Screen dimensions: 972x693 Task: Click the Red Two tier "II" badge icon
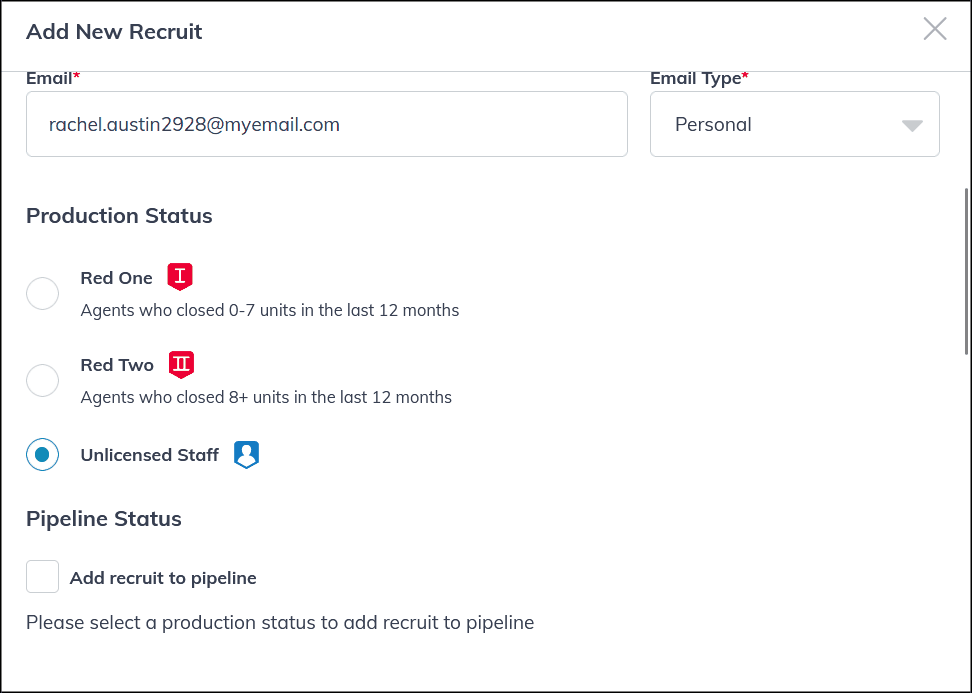tap(181, 365)
